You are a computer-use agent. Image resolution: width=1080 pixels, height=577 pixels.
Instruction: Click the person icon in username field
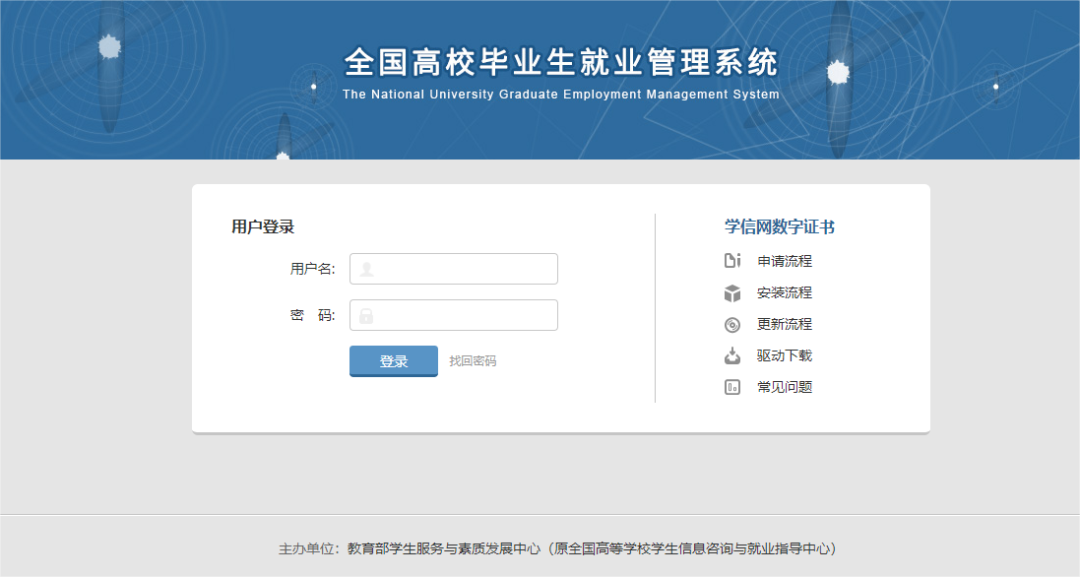pos(367,269)
